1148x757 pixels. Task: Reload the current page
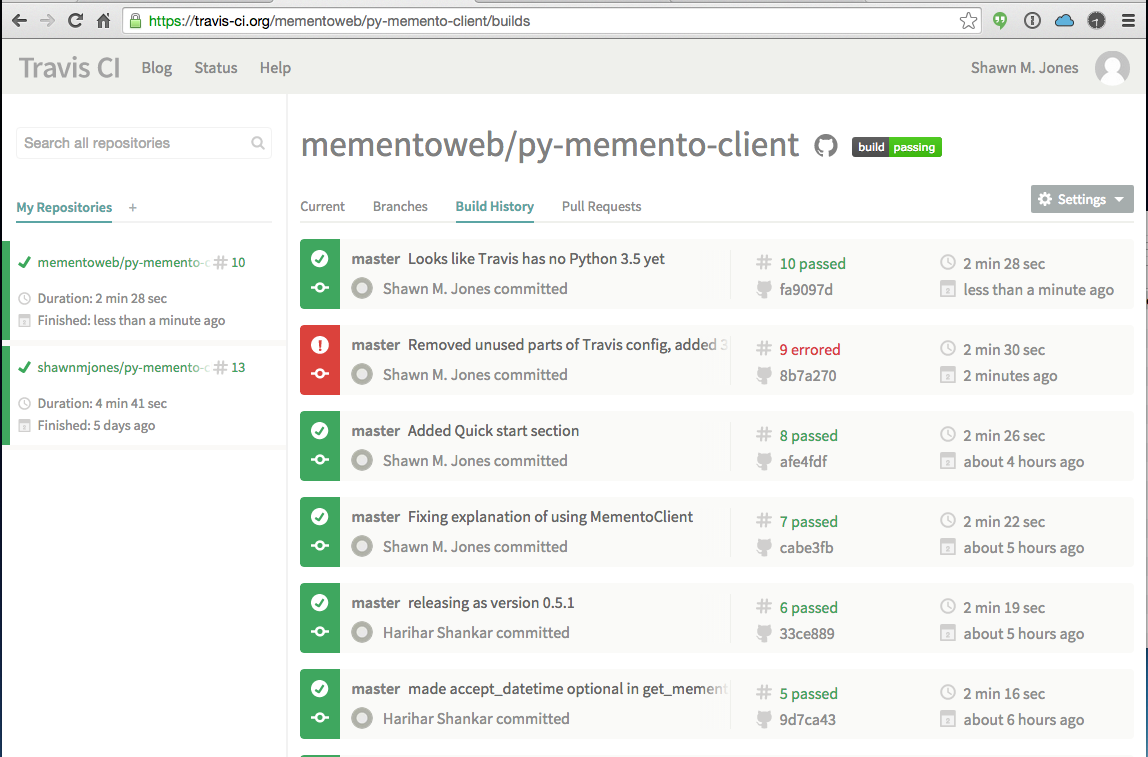point(75,21)
